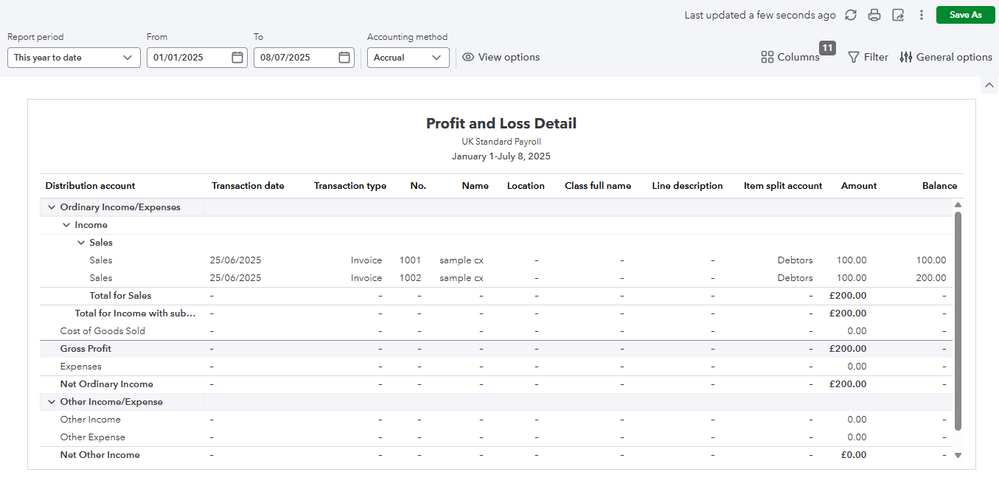This screenshot has height=478, width=999.
Task: Click the Net Other Income £0.00 amount
Action: click(852, 455)
